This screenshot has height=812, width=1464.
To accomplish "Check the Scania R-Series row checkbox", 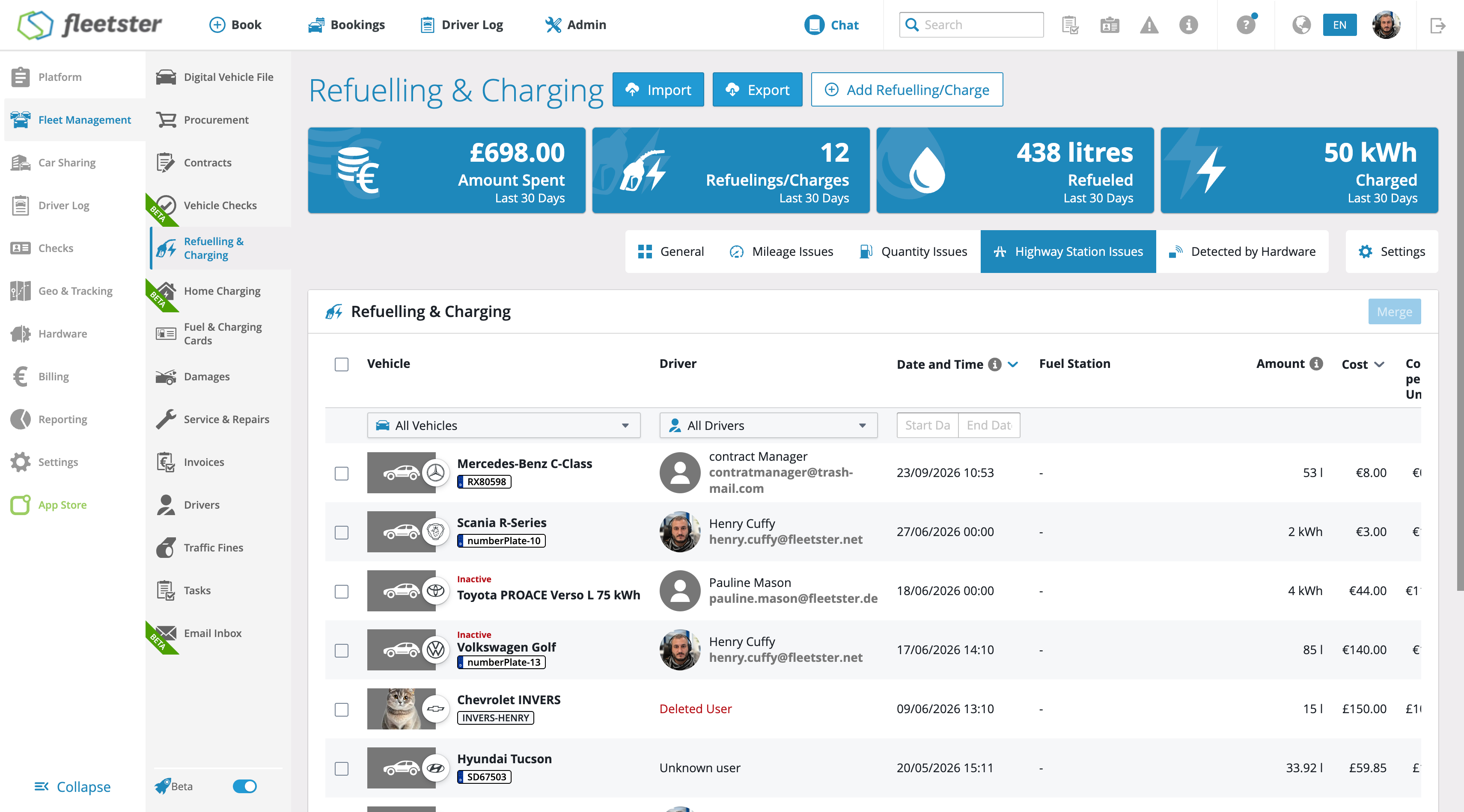I will [x=342, y=533].
